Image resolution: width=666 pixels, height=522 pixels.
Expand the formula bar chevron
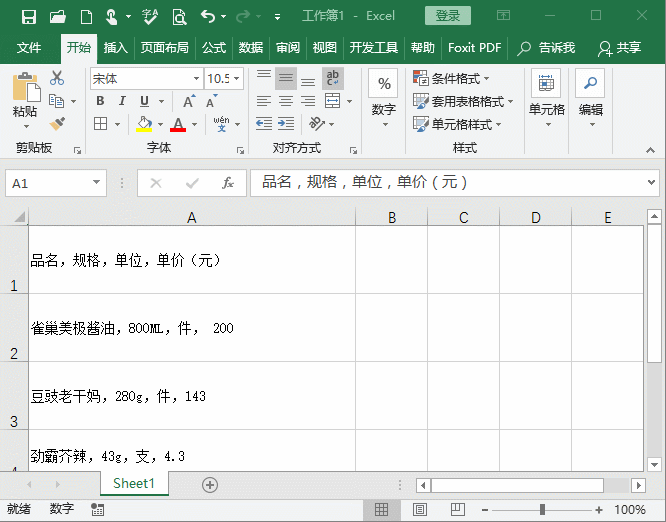tap(651, 183)
